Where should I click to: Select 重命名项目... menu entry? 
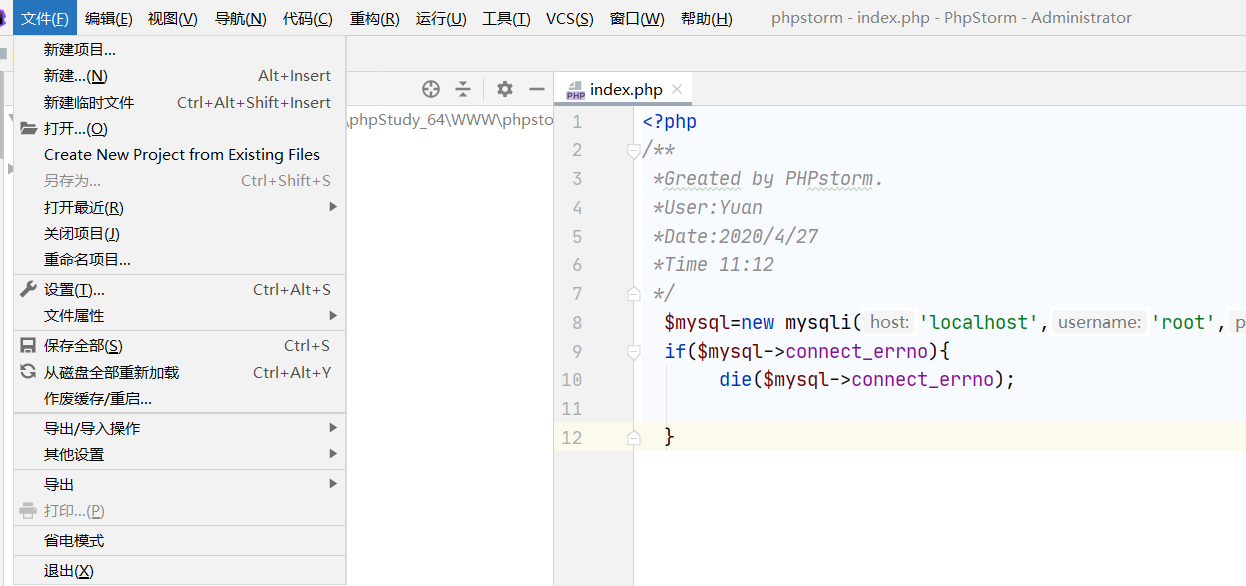pyautogui.click(x=179, y=259)
